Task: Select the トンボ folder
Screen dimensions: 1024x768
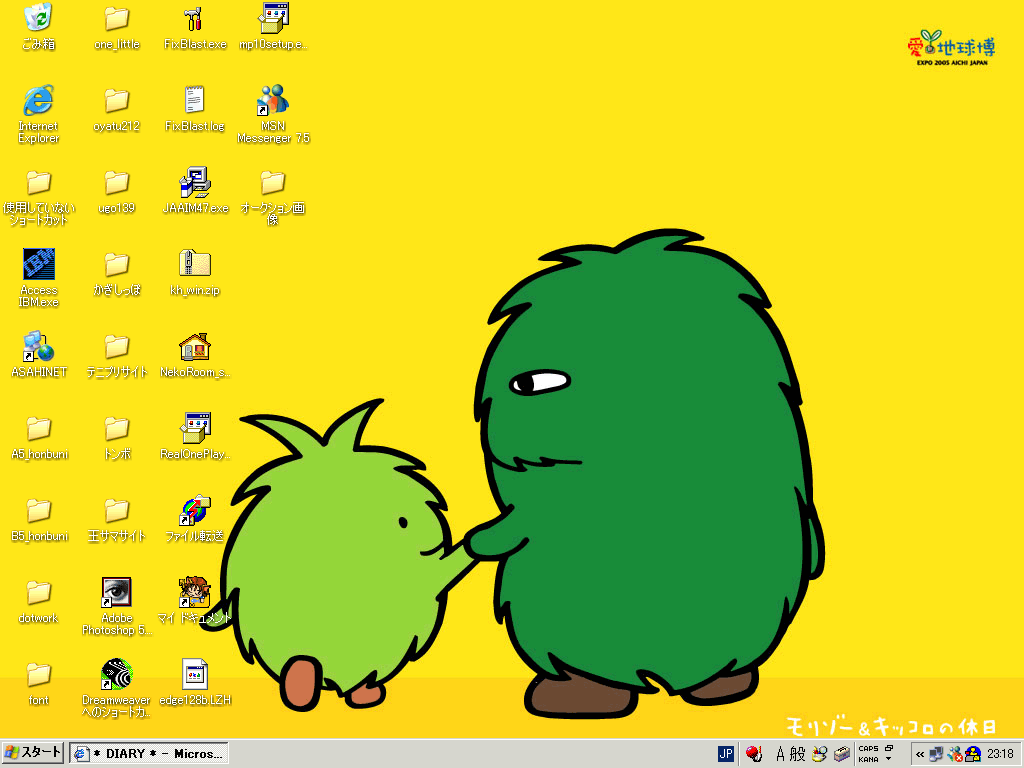Action: coord(117,437)
